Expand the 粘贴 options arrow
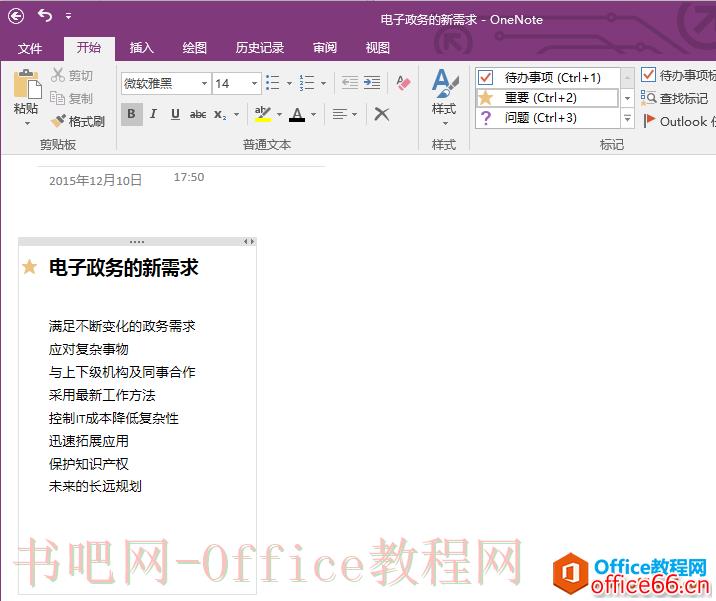The height and width of the screenshot is (601, 716). [27, 124]
